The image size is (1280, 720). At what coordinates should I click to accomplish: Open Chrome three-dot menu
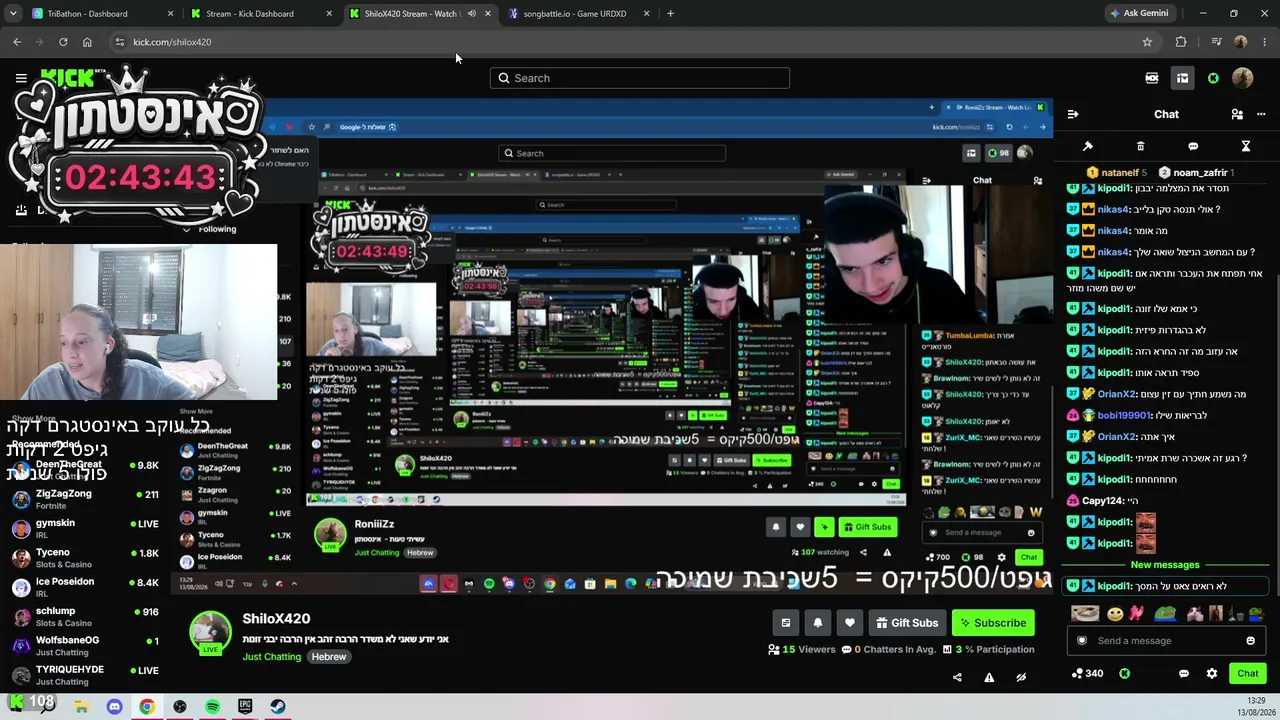coord(1265,42)
